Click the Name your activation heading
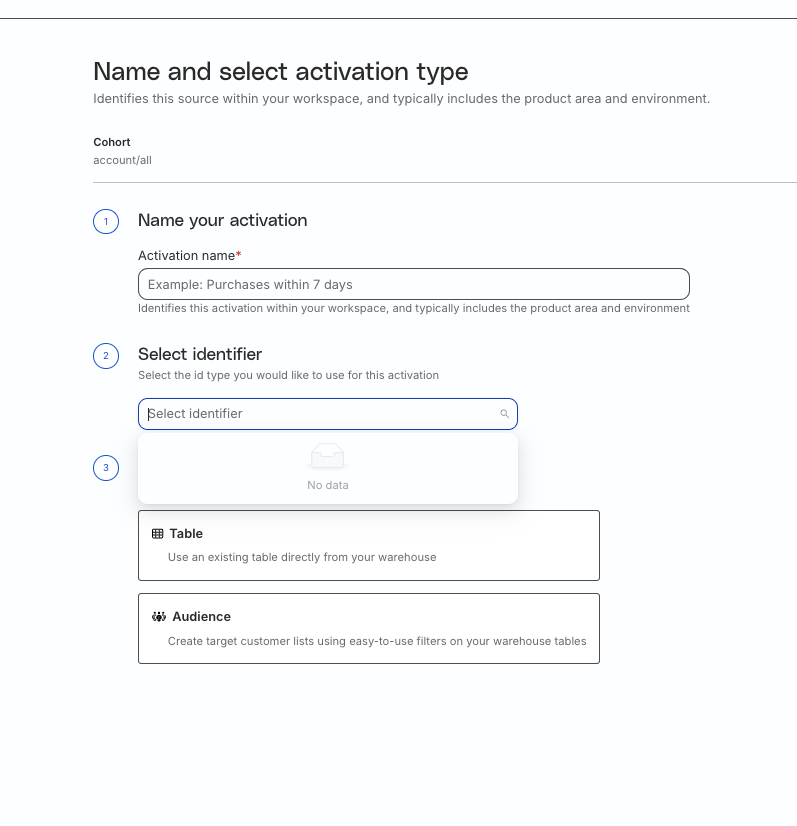The height and width of the screenshot is (826, 797). (222, 220)
